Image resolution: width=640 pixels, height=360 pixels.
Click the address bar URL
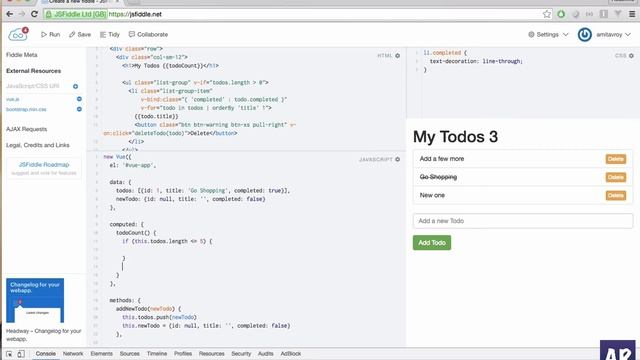135,14
